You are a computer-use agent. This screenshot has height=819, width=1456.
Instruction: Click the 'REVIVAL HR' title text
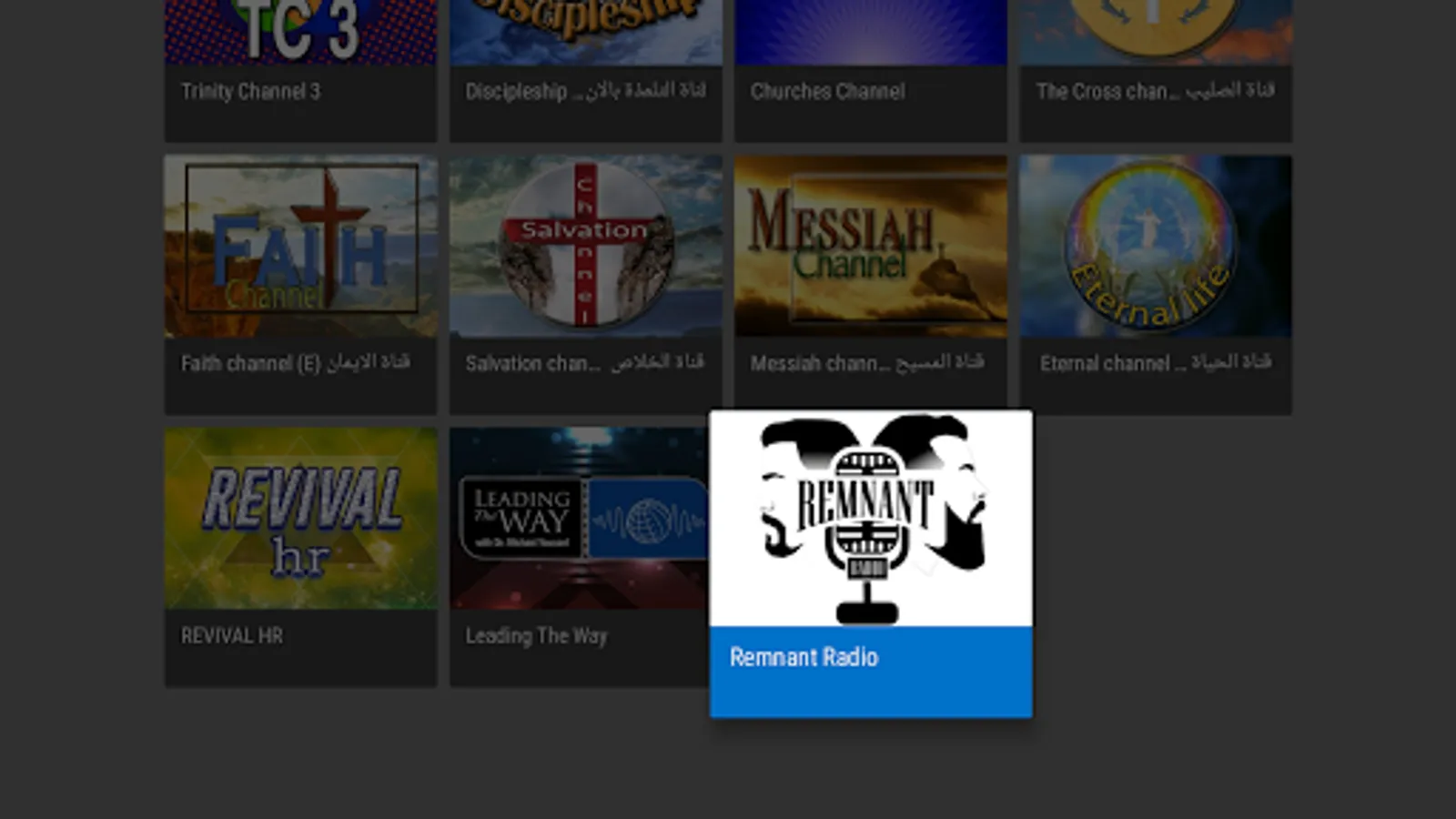pyautogui.click(x=232, y=635)
